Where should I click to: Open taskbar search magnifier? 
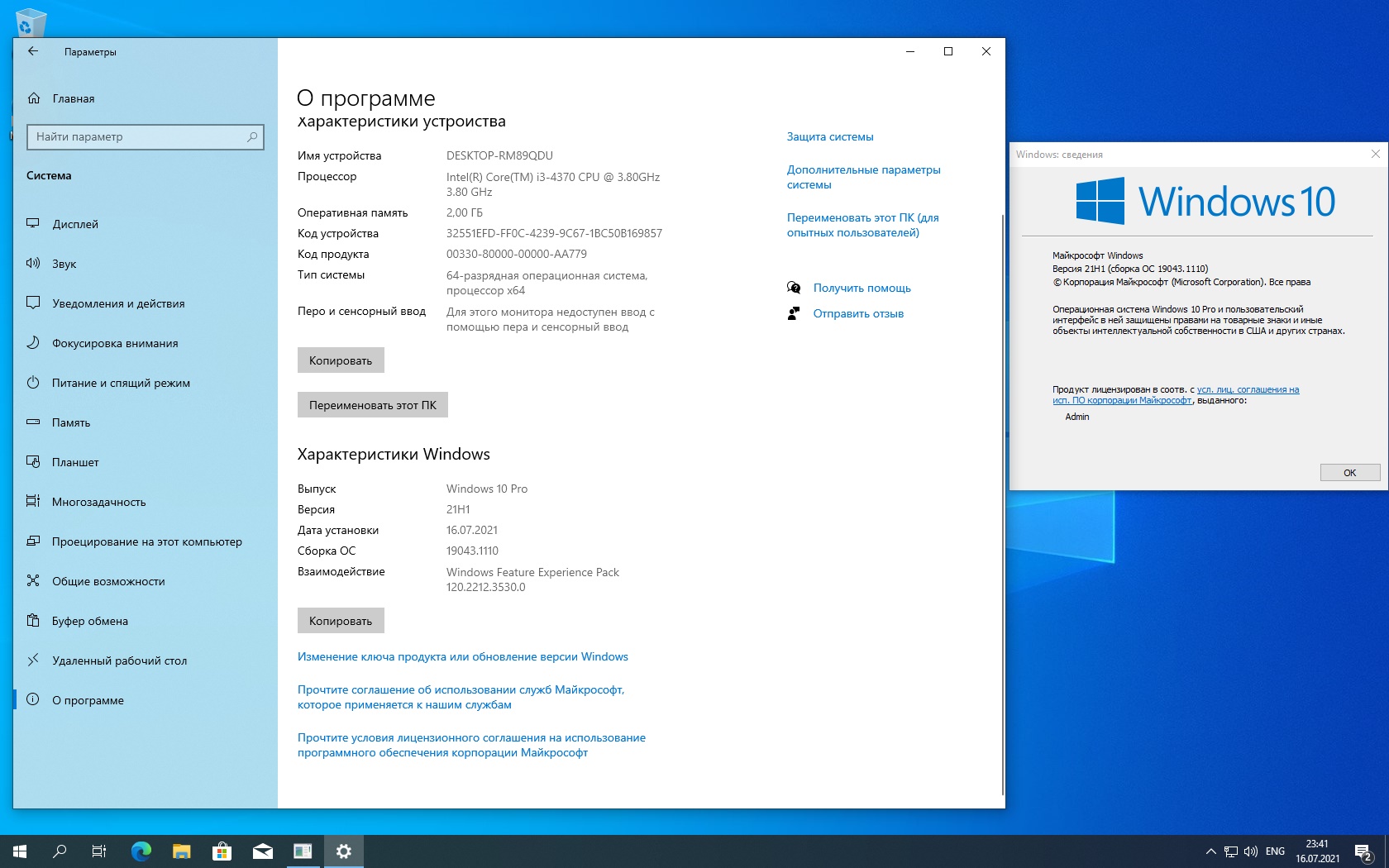(x=60, y=851)
